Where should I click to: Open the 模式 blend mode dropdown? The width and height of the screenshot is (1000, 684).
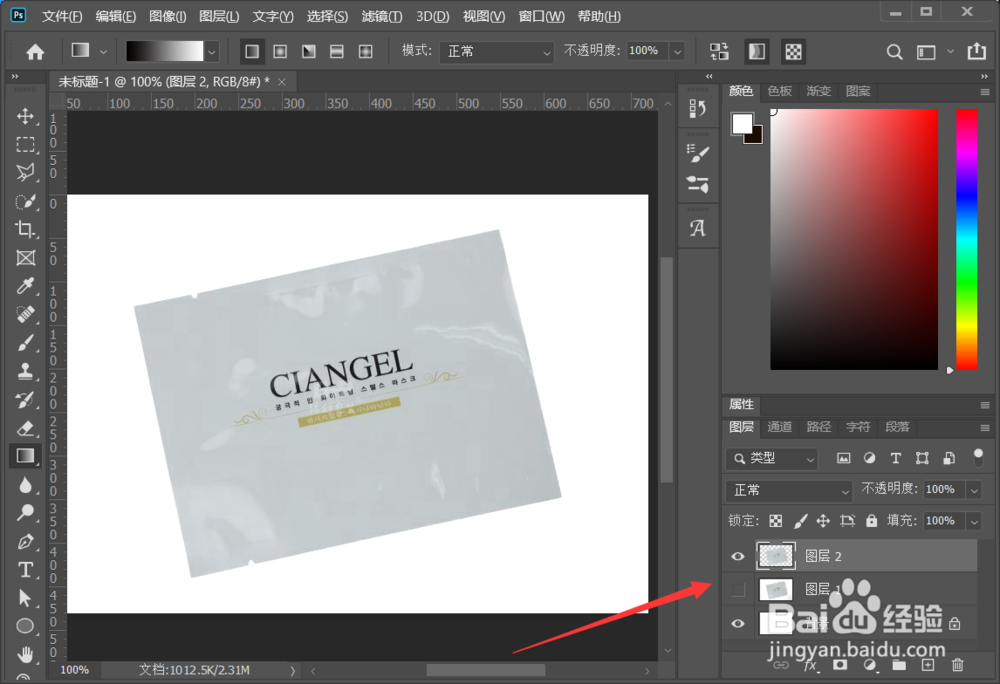(x=497, y=51)
